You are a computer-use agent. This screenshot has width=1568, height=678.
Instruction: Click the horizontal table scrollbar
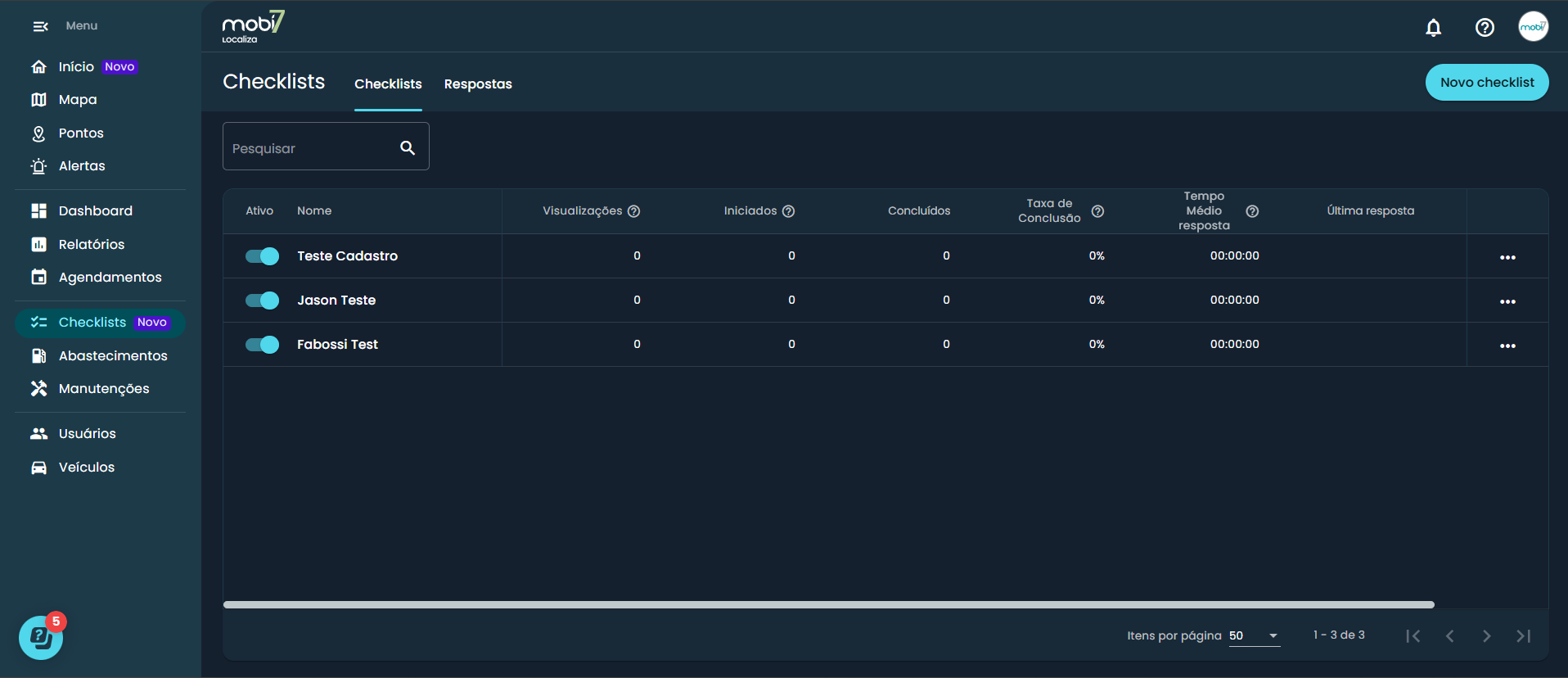[x=828, y=605]
